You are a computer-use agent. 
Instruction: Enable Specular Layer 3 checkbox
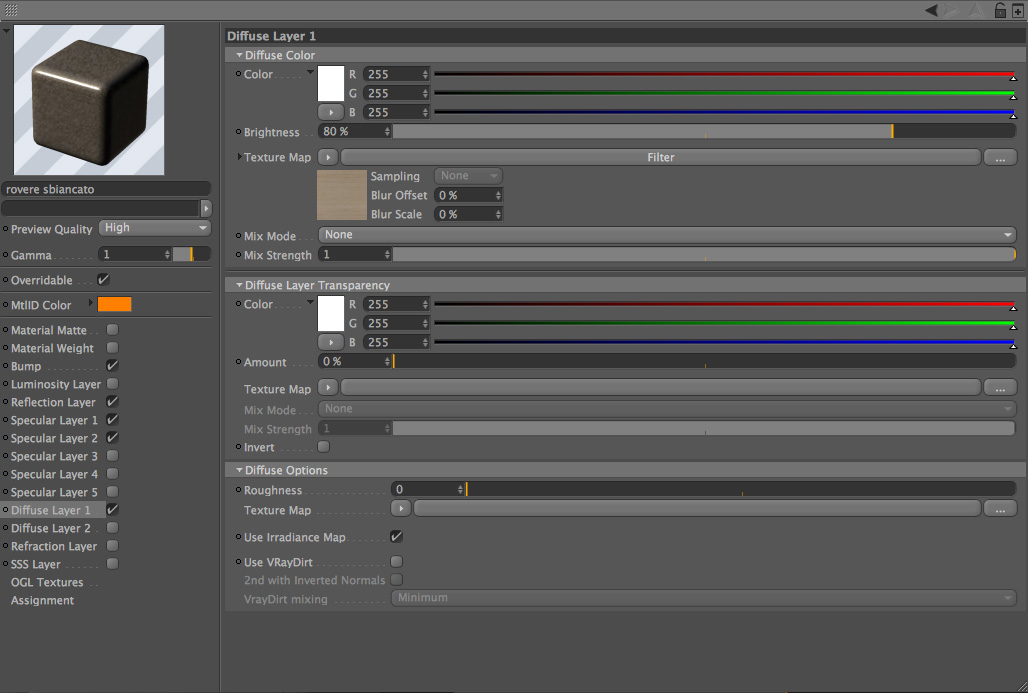[113, 456]
